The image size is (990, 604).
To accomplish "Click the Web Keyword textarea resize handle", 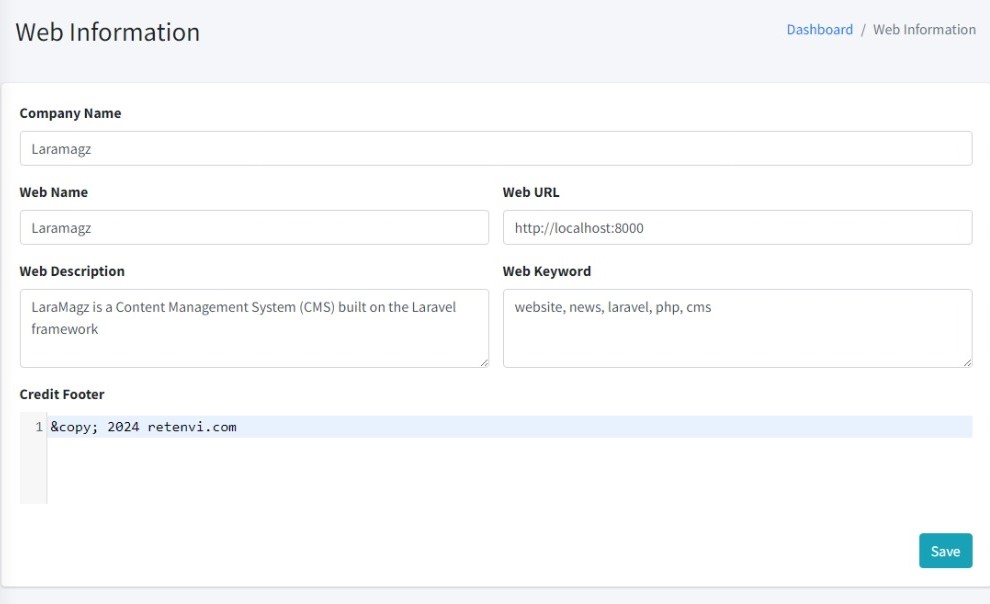I will [x=966, y=361].
